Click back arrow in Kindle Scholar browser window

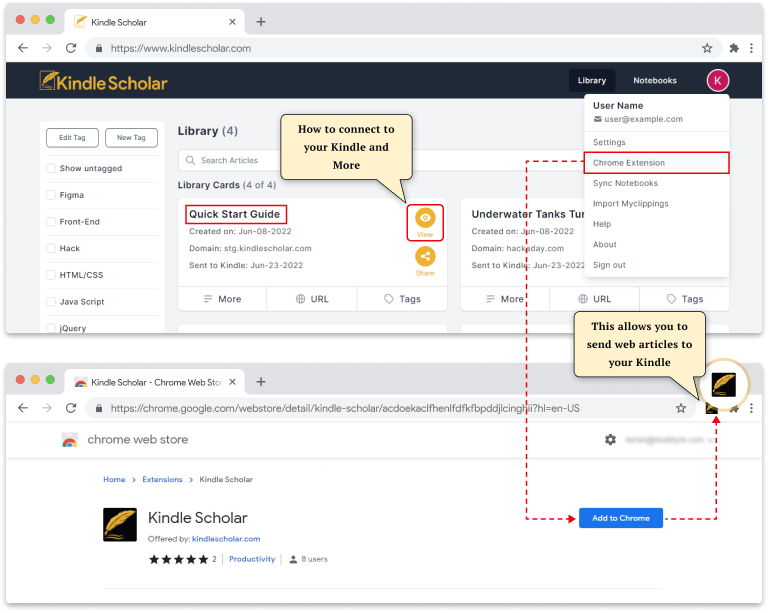23,48
